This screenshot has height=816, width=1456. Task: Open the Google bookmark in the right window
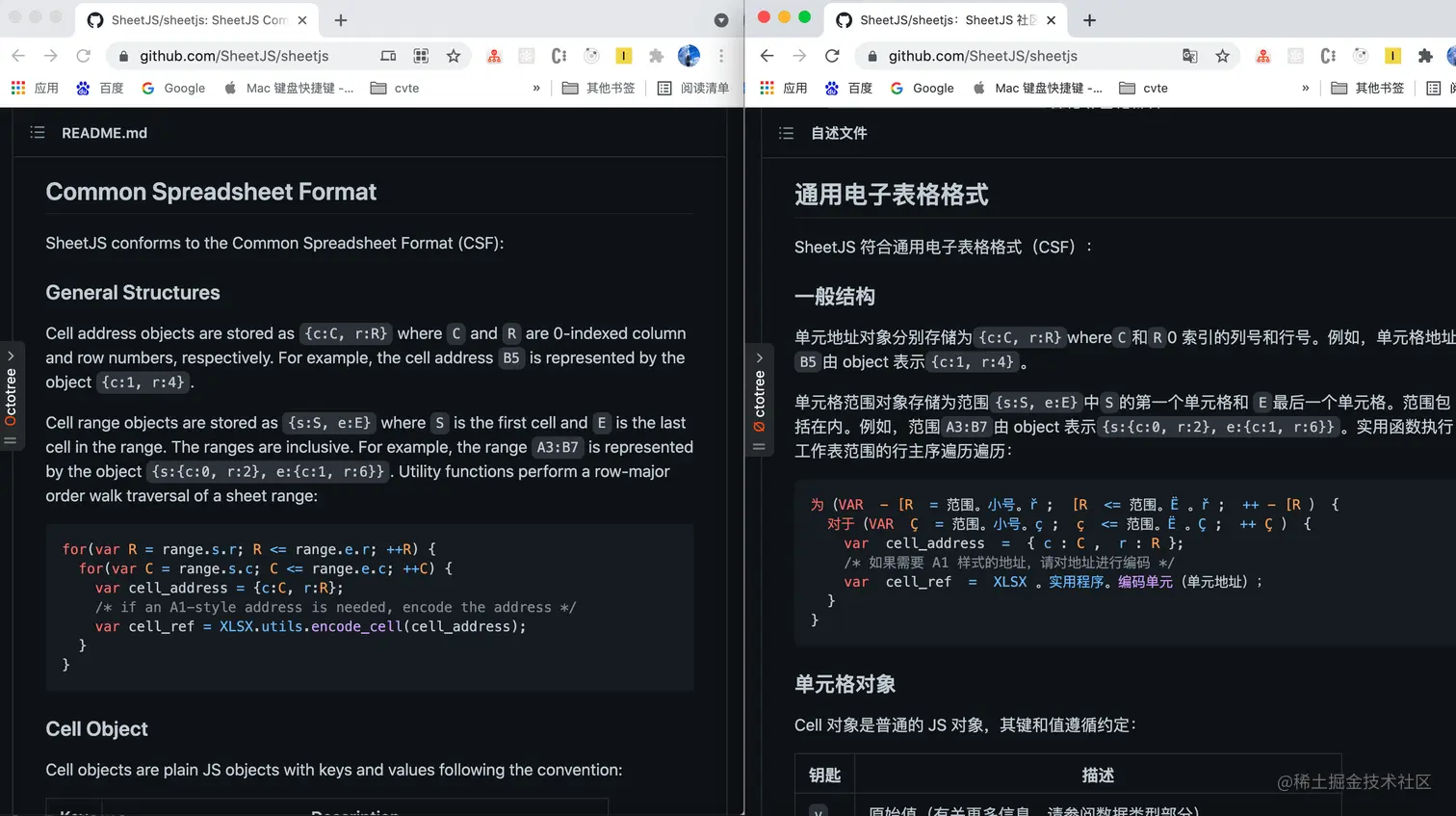[923, 88]
